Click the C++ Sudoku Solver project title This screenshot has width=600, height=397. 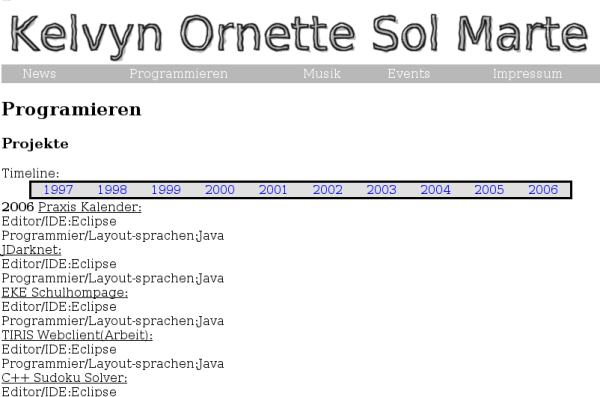[64, 378]
